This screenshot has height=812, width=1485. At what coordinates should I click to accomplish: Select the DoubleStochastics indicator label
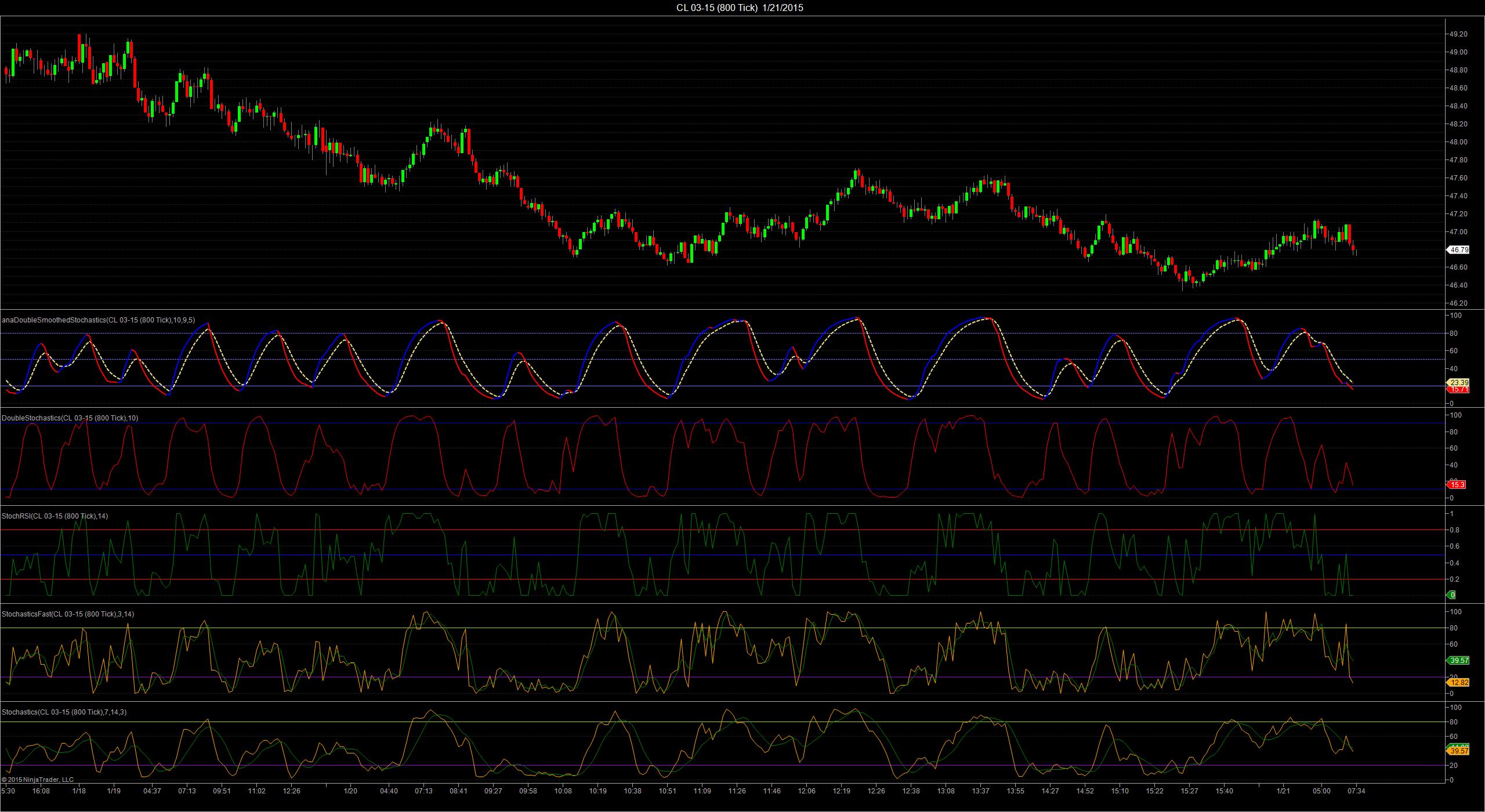point(70,418)
